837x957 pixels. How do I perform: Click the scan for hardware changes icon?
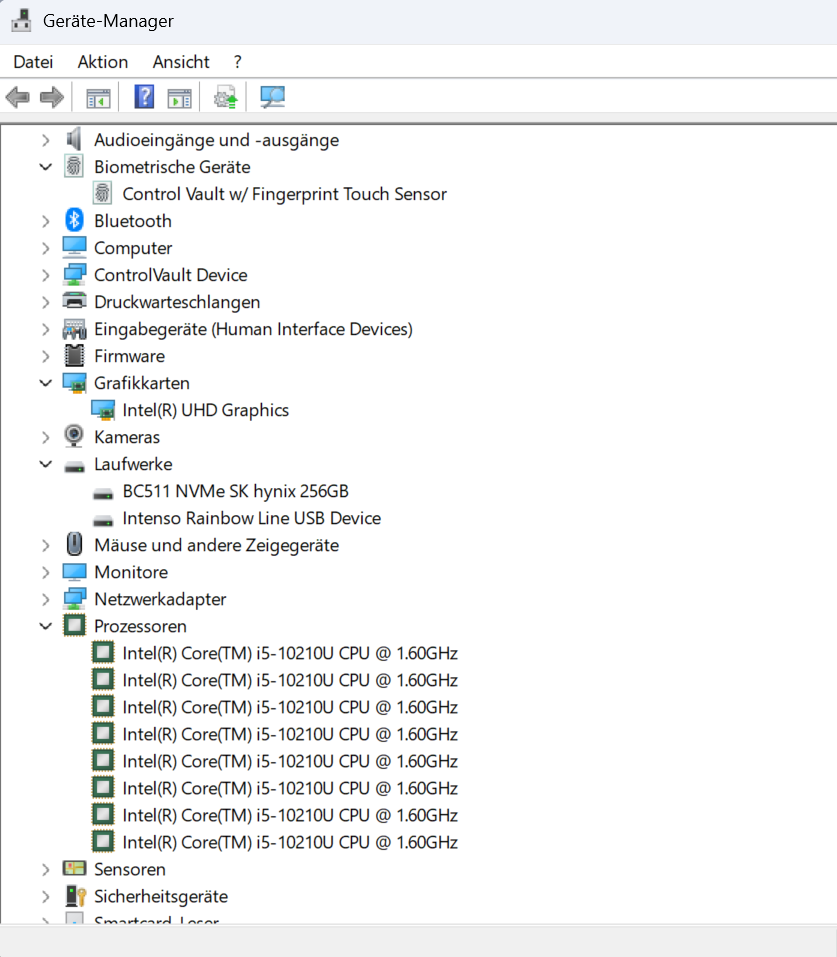pos(272,97)
